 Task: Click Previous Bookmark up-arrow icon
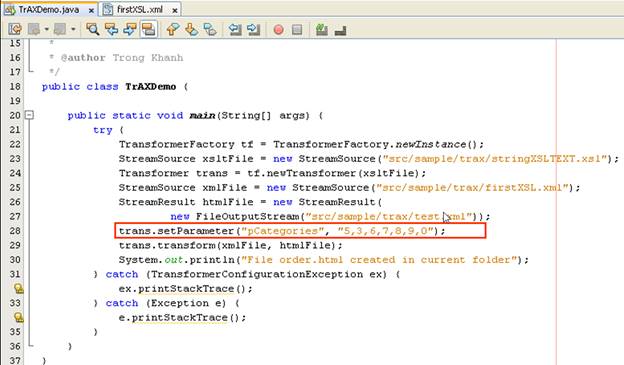(173, 29)
